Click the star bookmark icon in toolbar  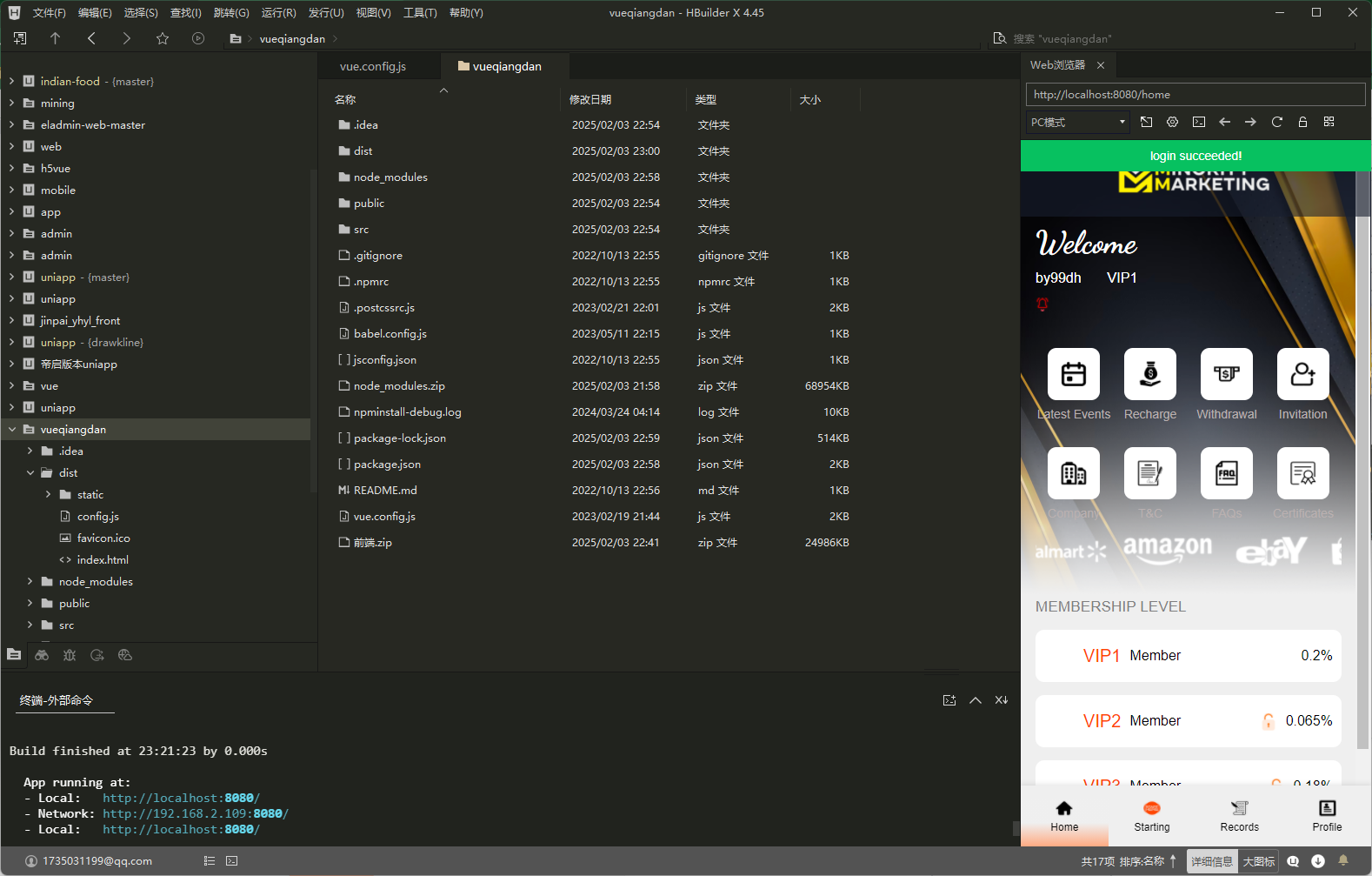[163, 38]
